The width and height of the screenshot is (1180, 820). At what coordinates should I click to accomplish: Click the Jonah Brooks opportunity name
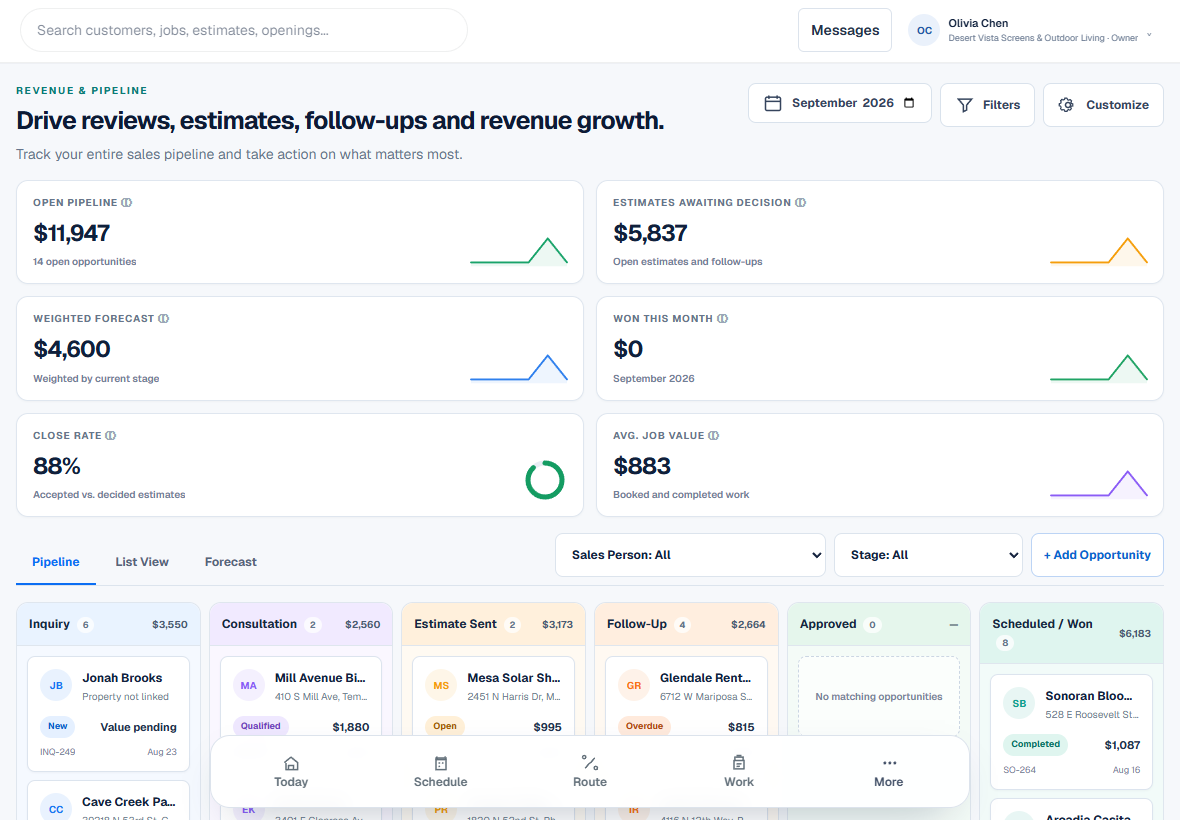click(x=122, y=678)
